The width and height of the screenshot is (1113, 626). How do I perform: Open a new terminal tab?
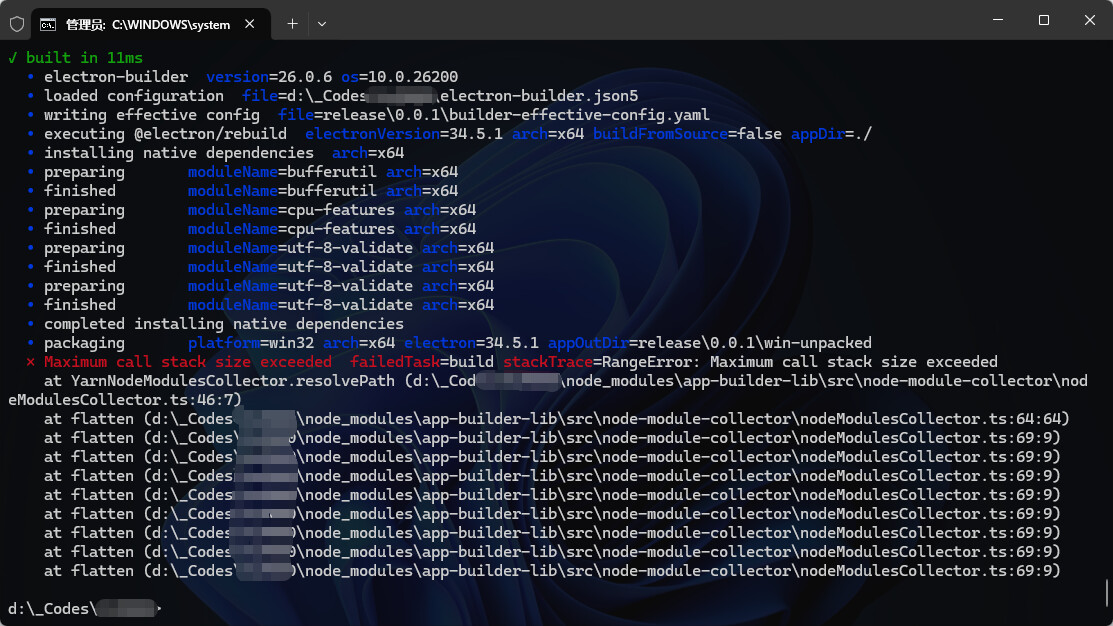click(292, 23)
